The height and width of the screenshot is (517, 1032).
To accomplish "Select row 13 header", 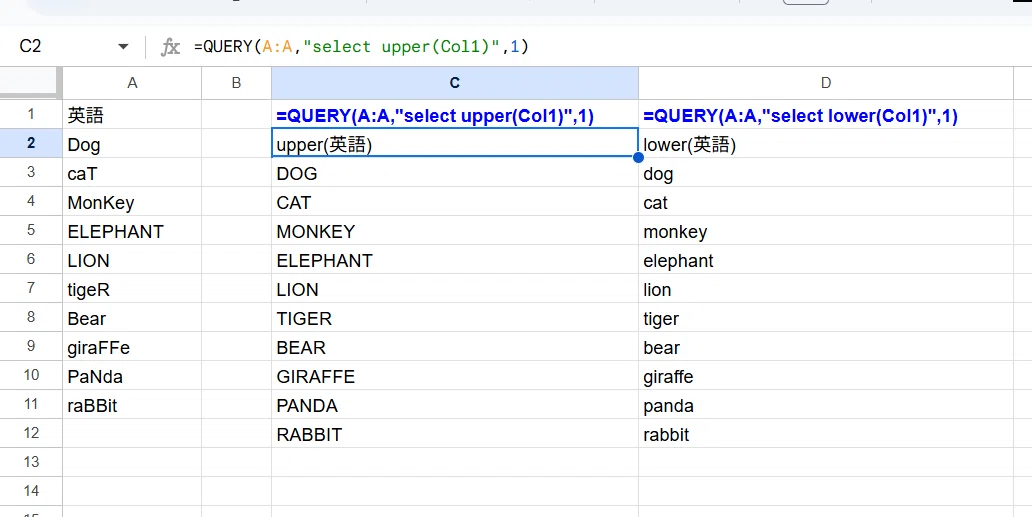I will coord(31,462).
